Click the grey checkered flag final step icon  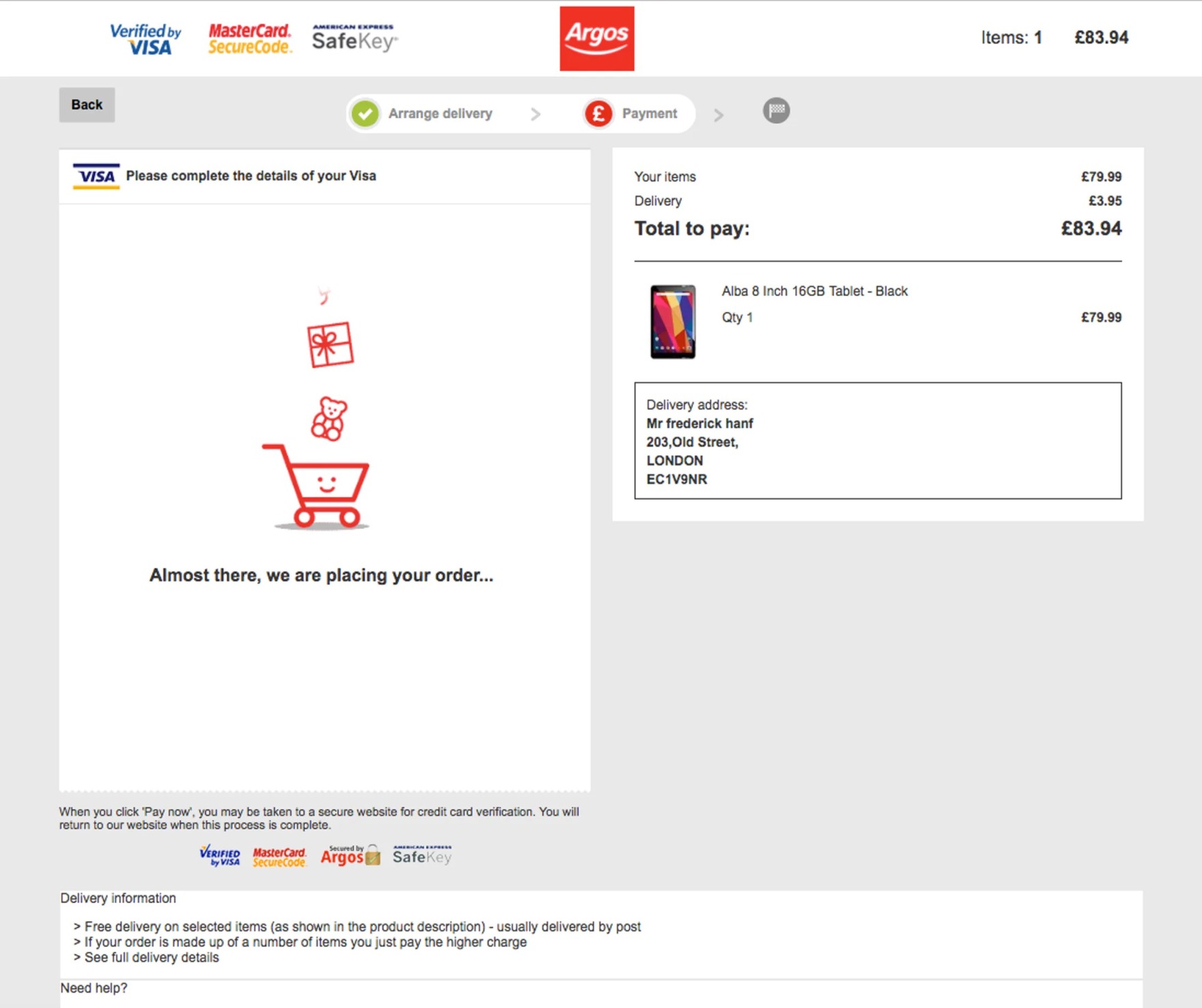click(776, 111)
